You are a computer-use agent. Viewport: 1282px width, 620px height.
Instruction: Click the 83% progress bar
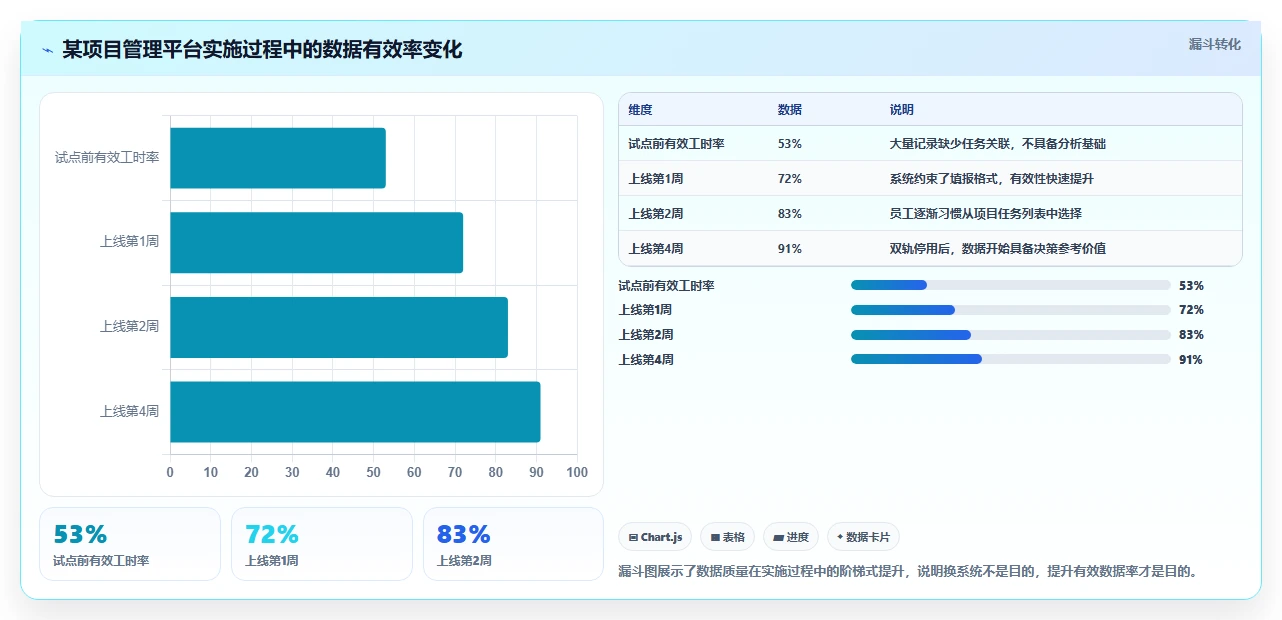coord(1010,335)
